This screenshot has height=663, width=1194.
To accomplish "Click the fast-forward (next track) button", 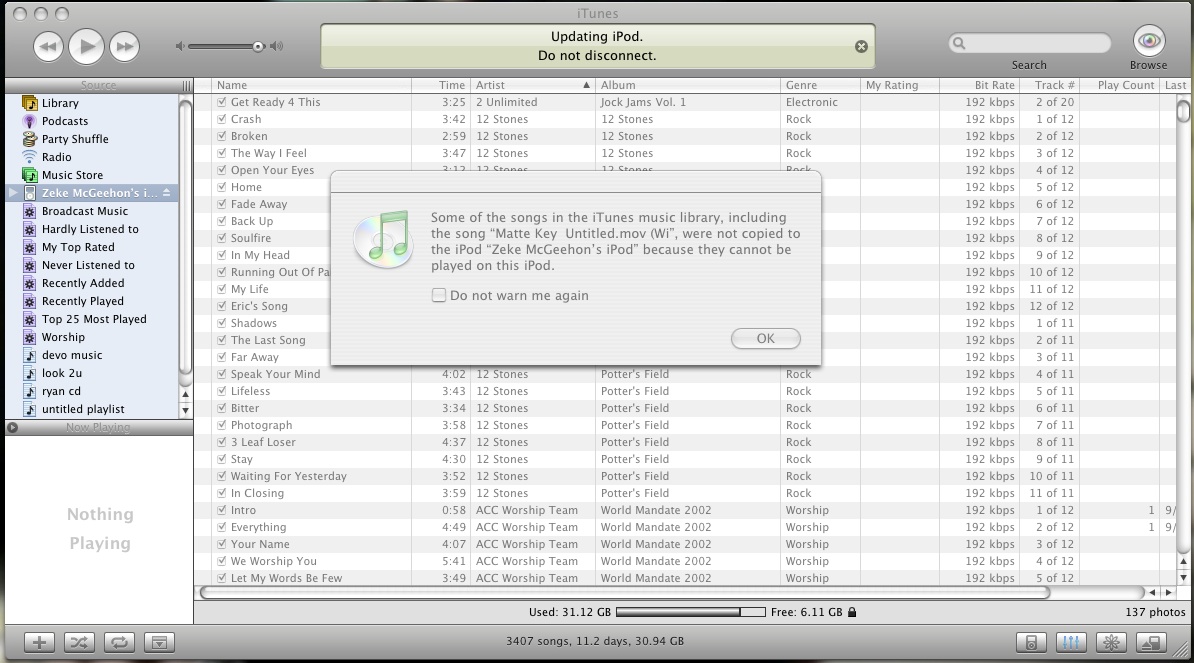I will click(125, 46).
